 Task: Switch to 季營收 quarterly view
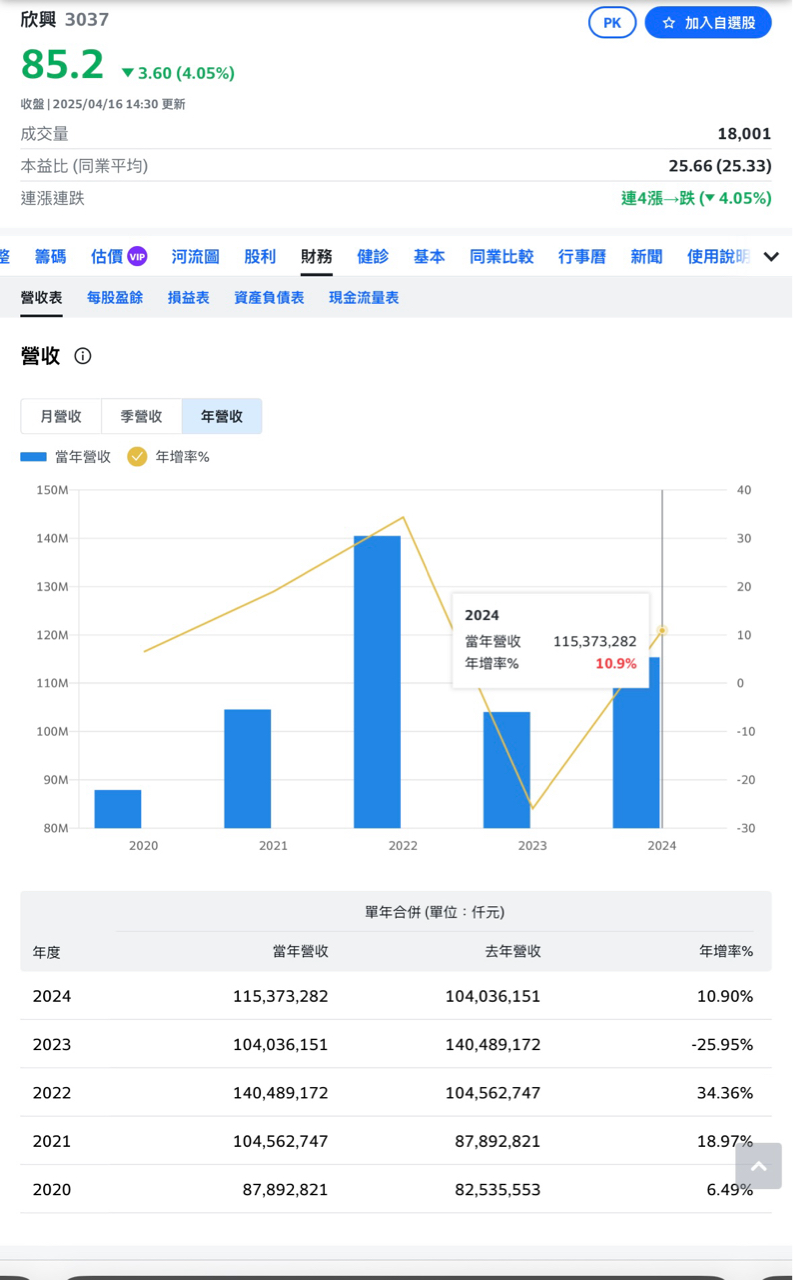[x=141, y=416]
